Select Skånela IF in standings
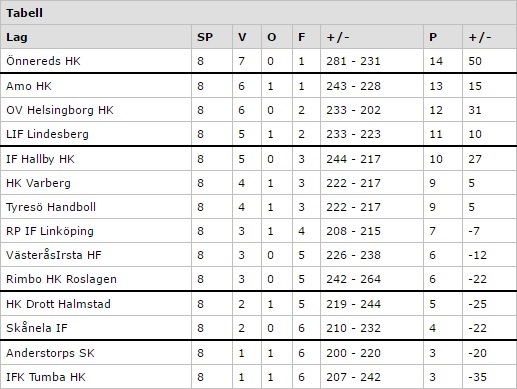 point(37,328)
